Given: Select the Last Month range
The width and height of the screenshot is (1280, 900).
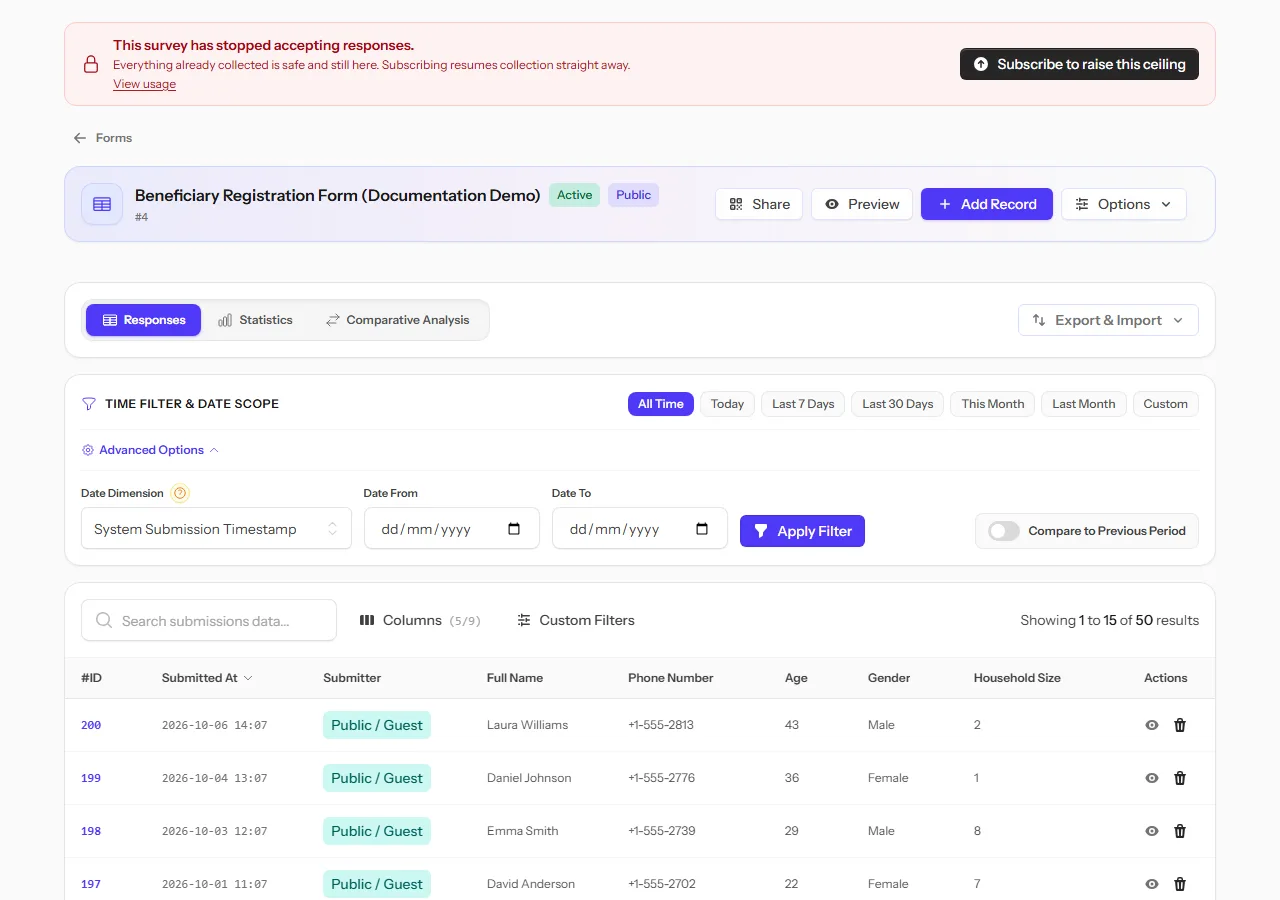Looking at the screenshot, I should point(1084,404).
